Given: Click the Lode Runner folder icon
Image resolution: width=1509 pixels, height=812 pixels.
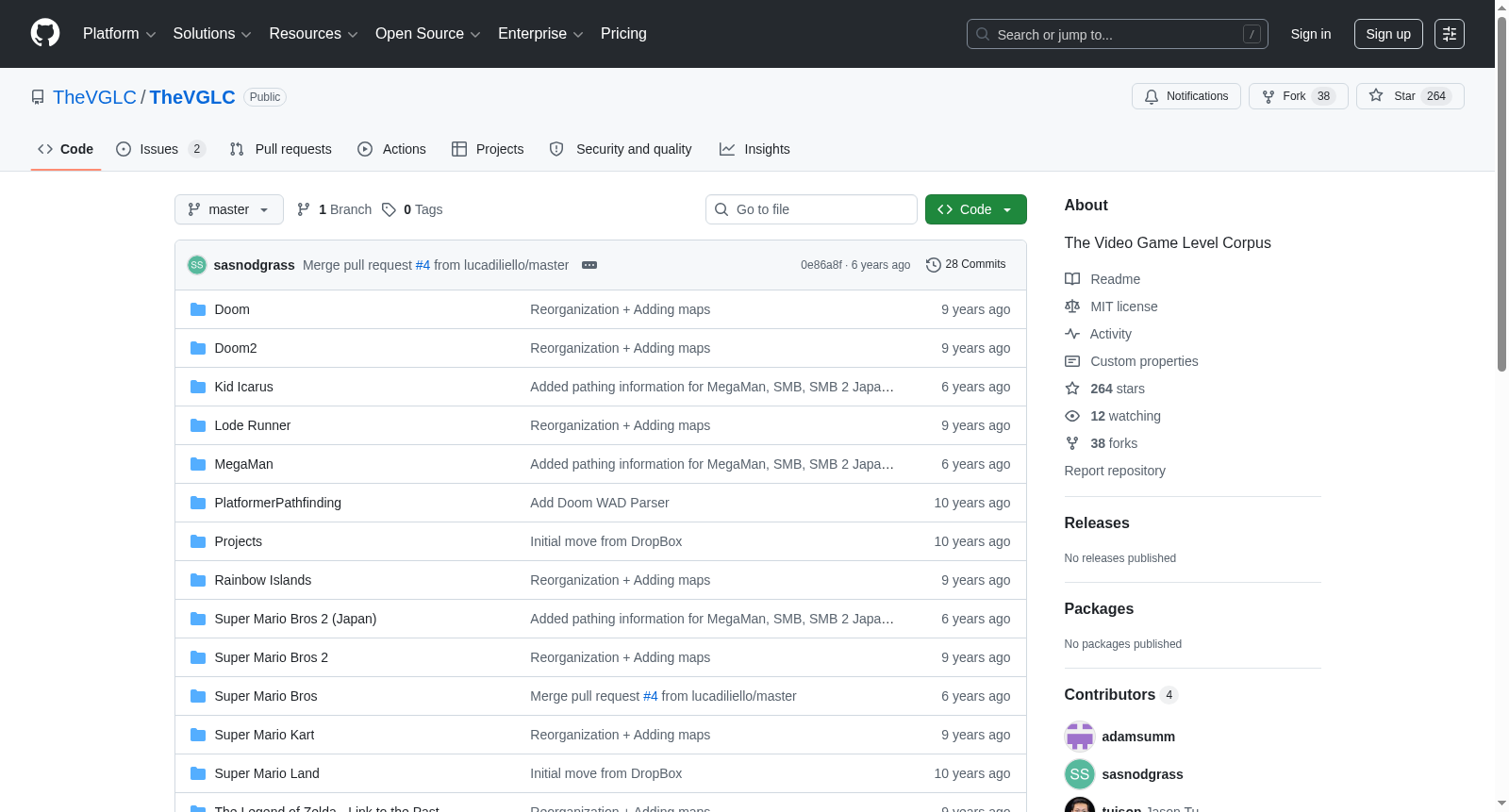Looking at the screenshot, I should [198, 425].
